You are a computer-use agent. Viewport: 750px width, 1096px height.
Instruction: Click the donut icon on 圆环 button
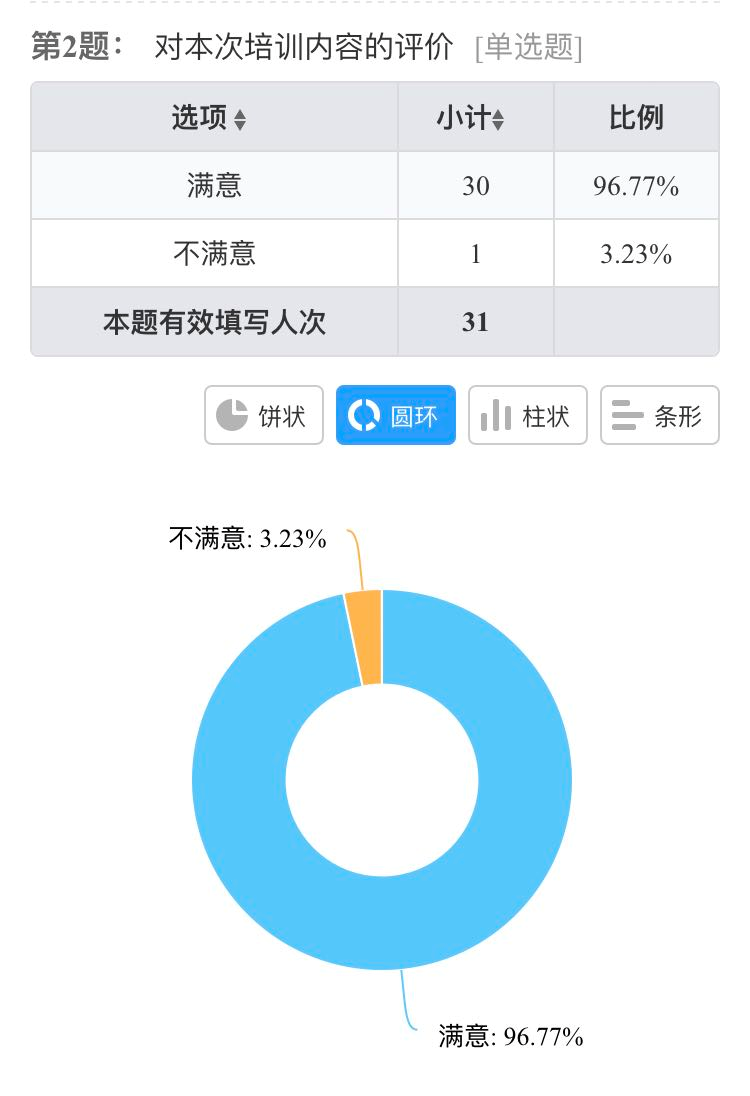pyautogui.click(x=363, y=415)
